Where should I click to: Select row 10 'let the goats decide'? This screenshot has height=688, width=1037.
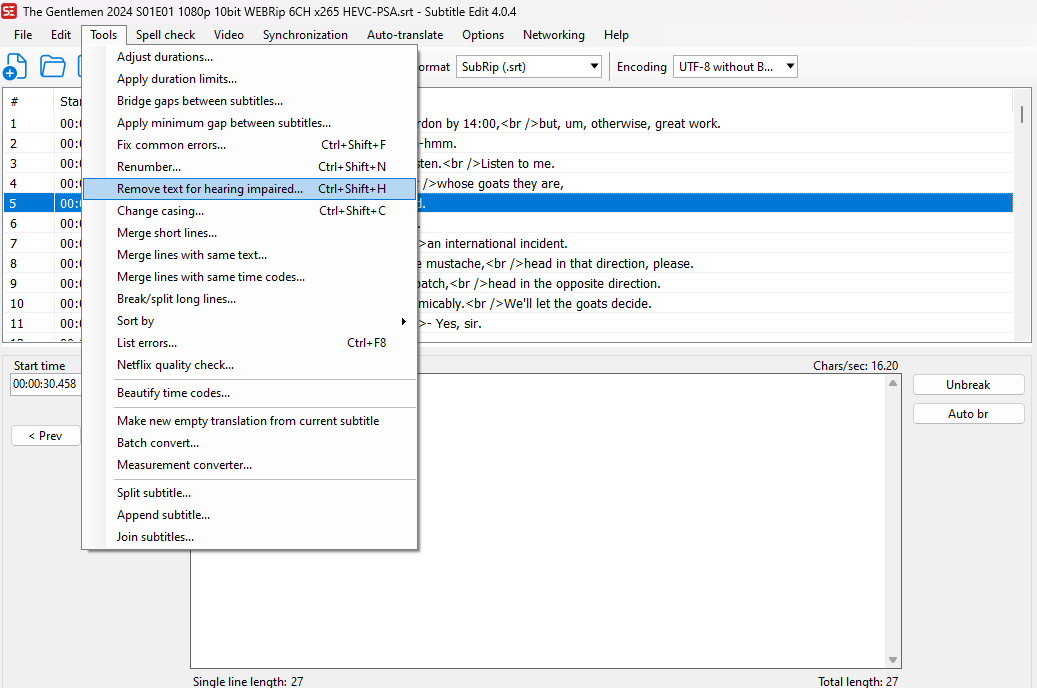[508, 303]
